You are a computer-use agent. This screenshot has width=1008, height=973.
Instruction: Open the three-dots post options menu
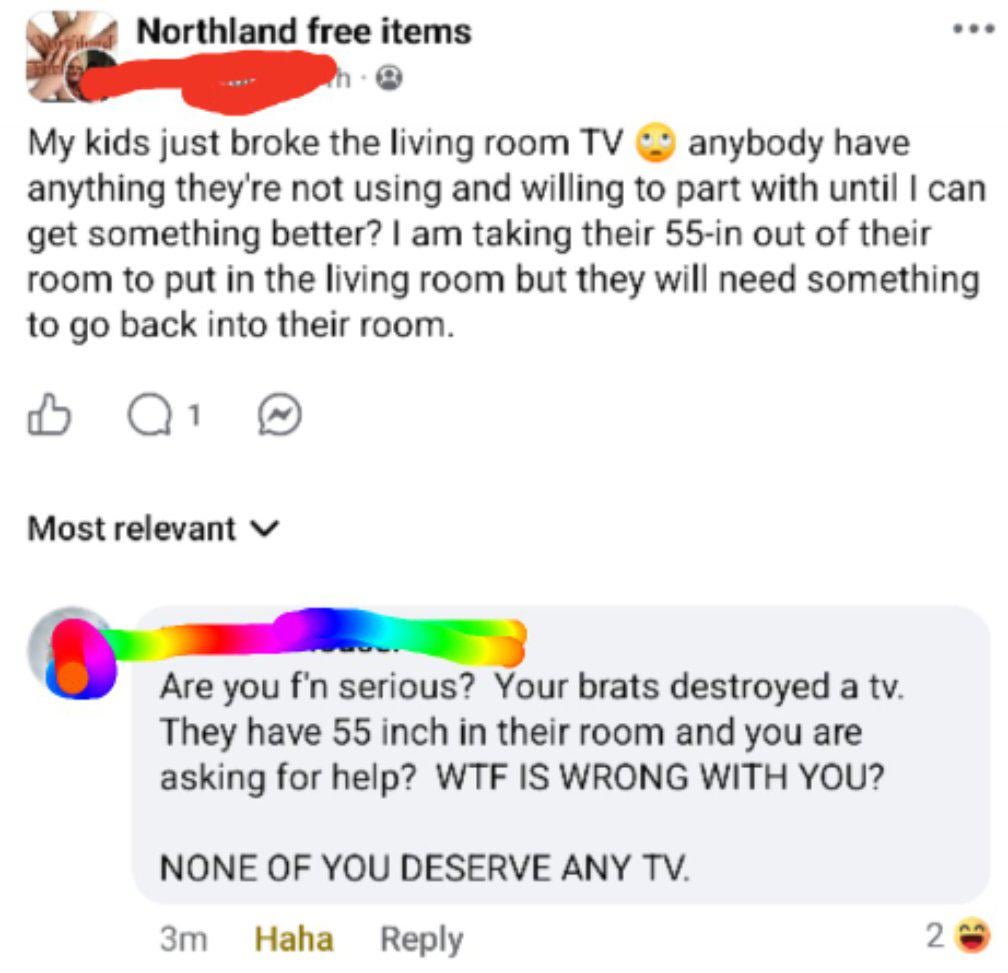coord(973,30)
